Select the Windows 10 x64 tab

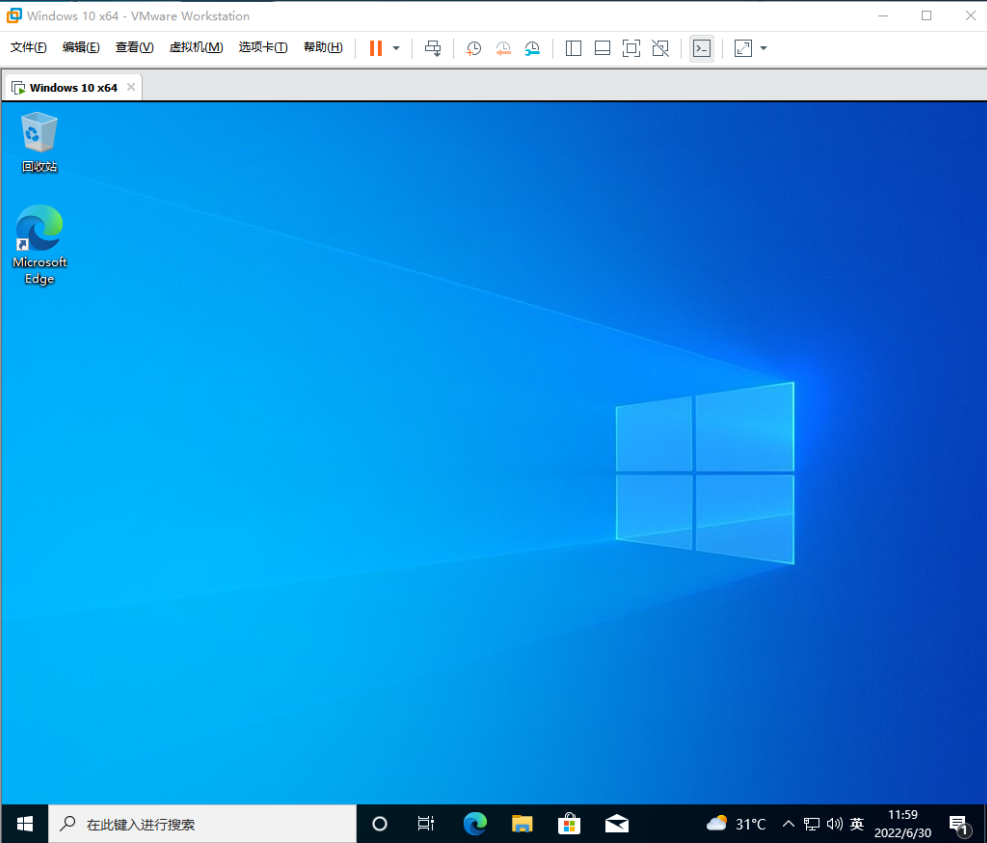pos(73,88)
